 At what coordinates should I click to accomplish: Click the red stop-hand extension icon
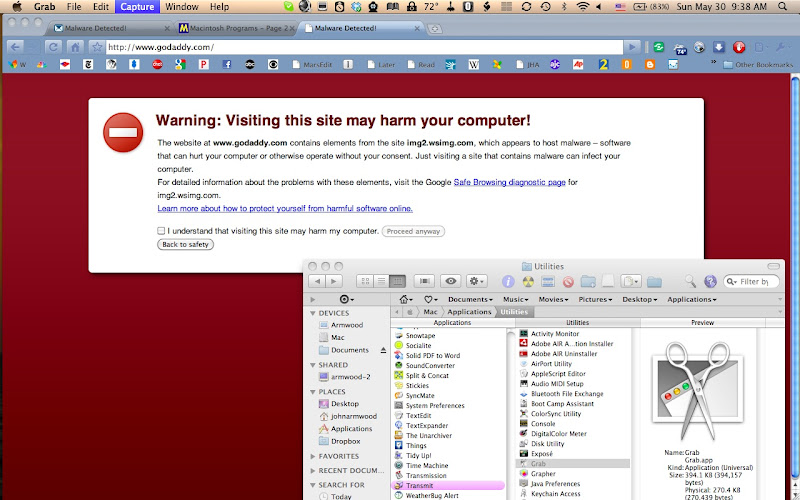739,47
